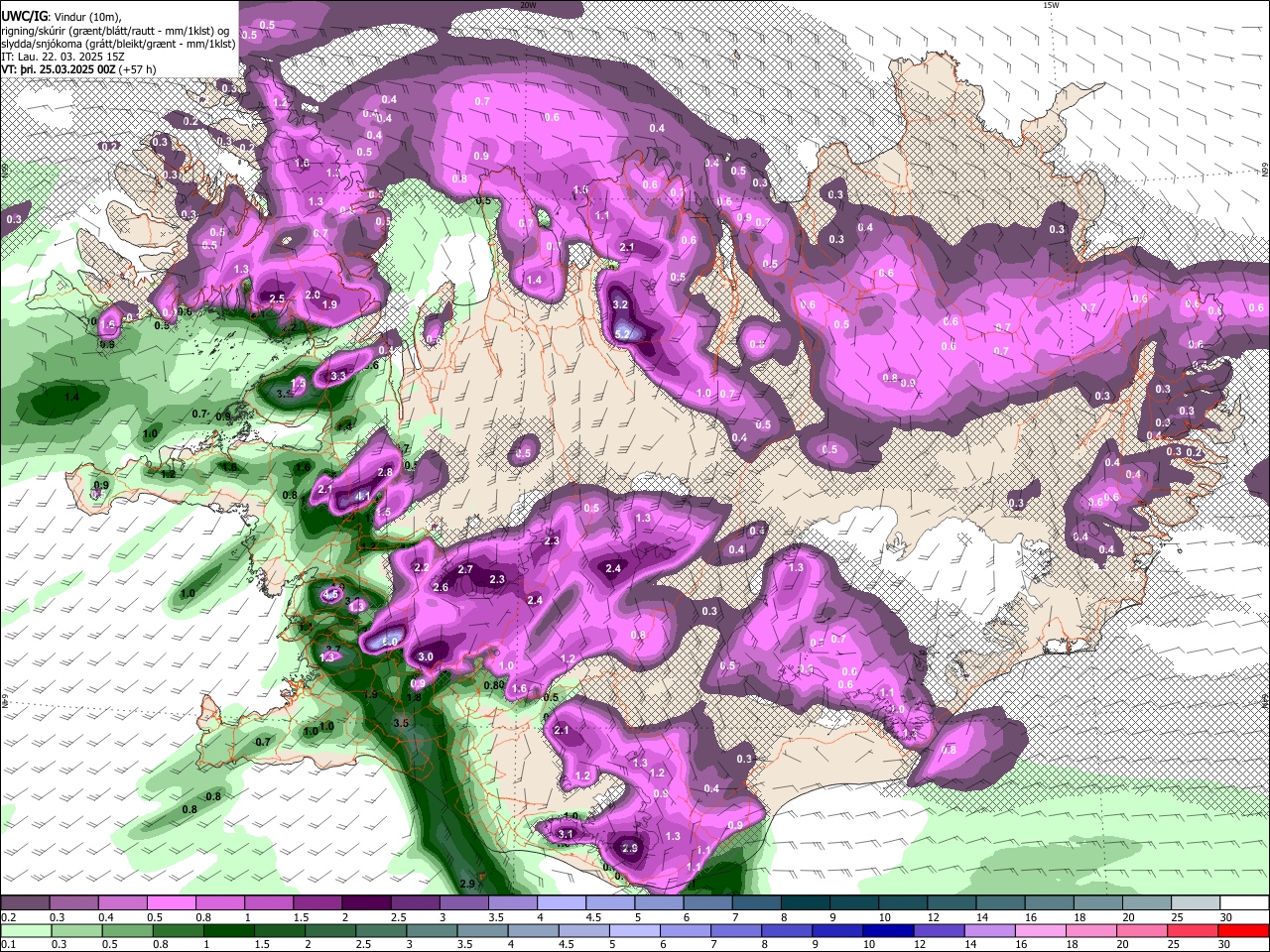Click the 3.0 value on the map
Screen dimensions: 1270x952
[427, 656]
